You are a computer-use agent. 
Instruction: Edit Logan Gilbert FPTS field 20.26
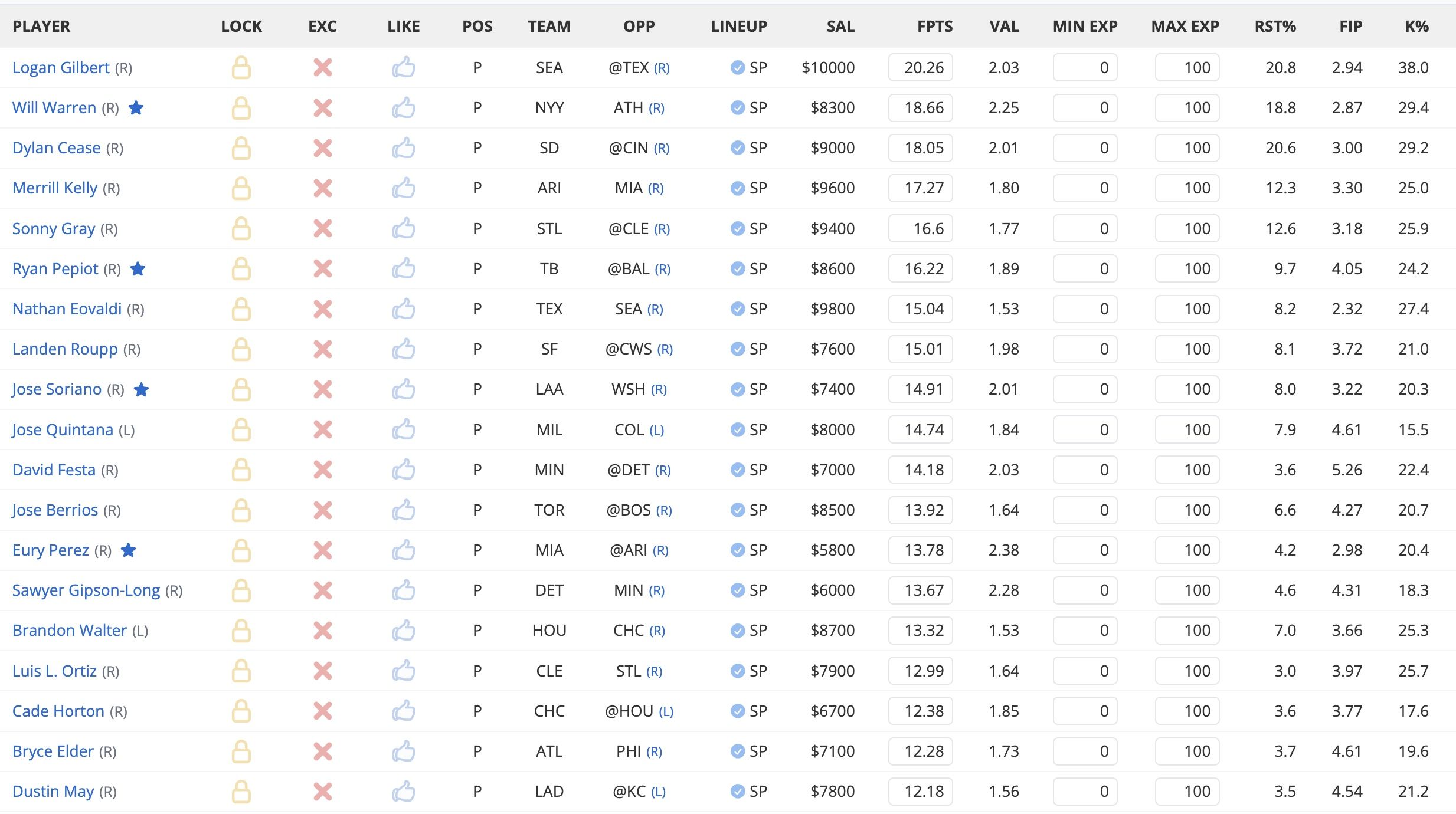[x=921, y=68]
